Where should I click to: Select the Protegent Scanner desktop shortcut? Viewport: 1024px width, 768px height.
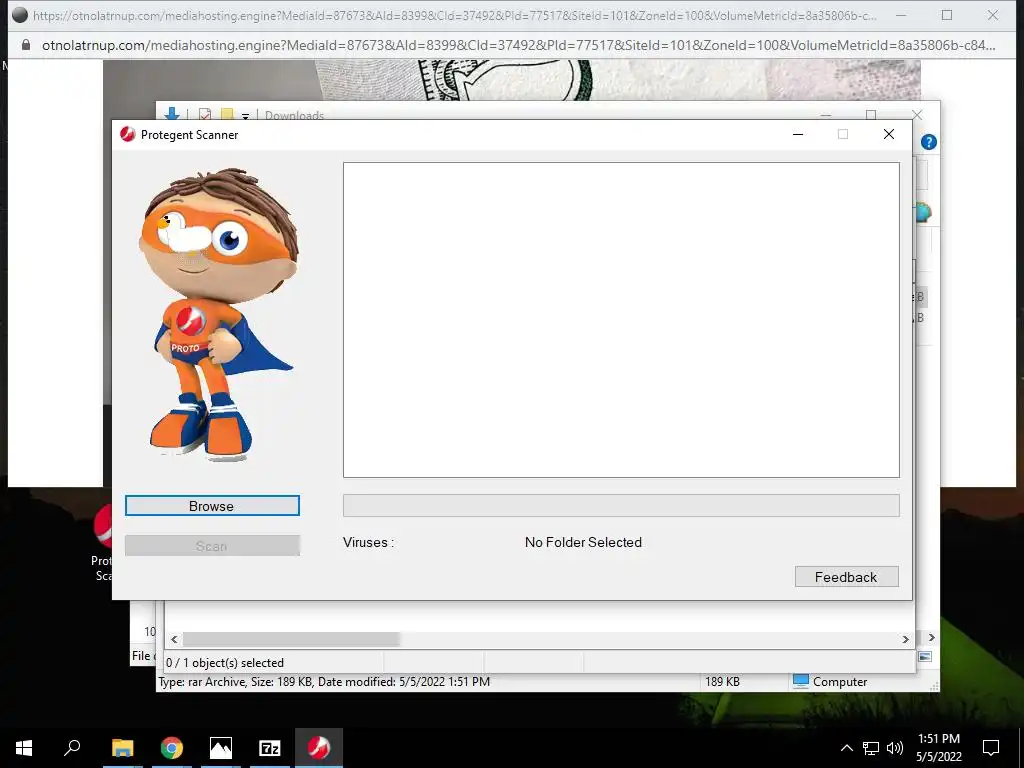(103, 542)
